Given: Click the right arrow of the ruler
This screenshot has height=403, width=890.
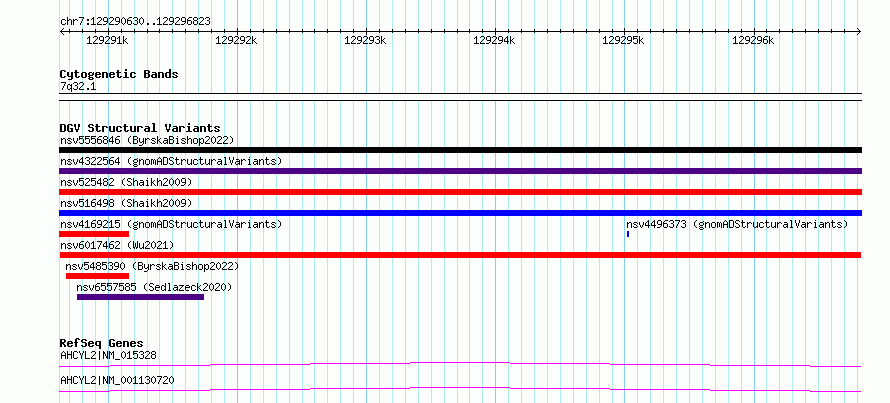Looking at the screenshot, I should [x=859, y=32].
